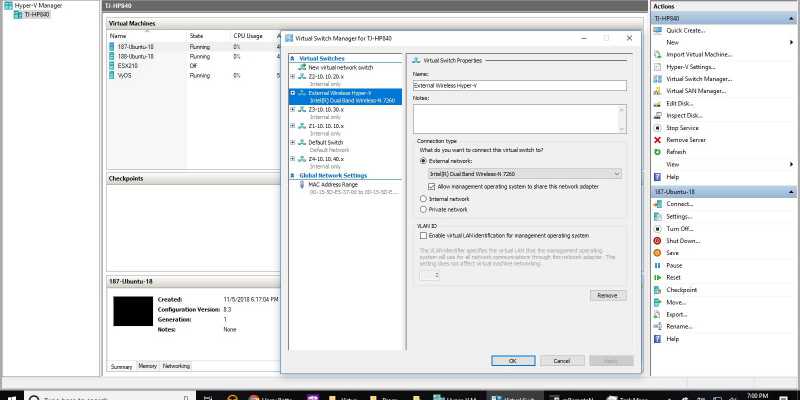
Task: Select TJ-HP840 server in Hyper-V Manager tree
Action: point(37,14)
